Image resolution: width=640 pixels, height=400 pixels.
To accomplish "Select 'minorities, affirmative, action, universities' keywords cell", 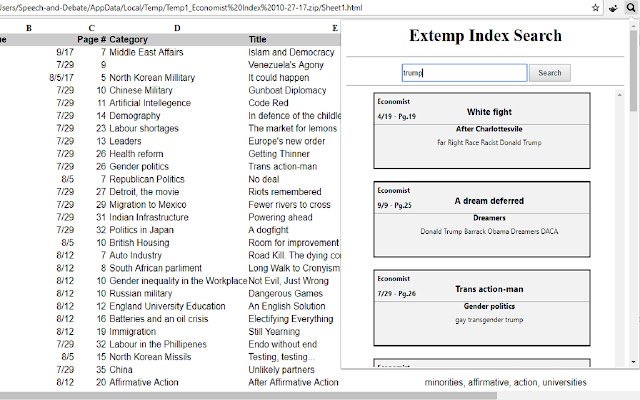I will [505, 382].
